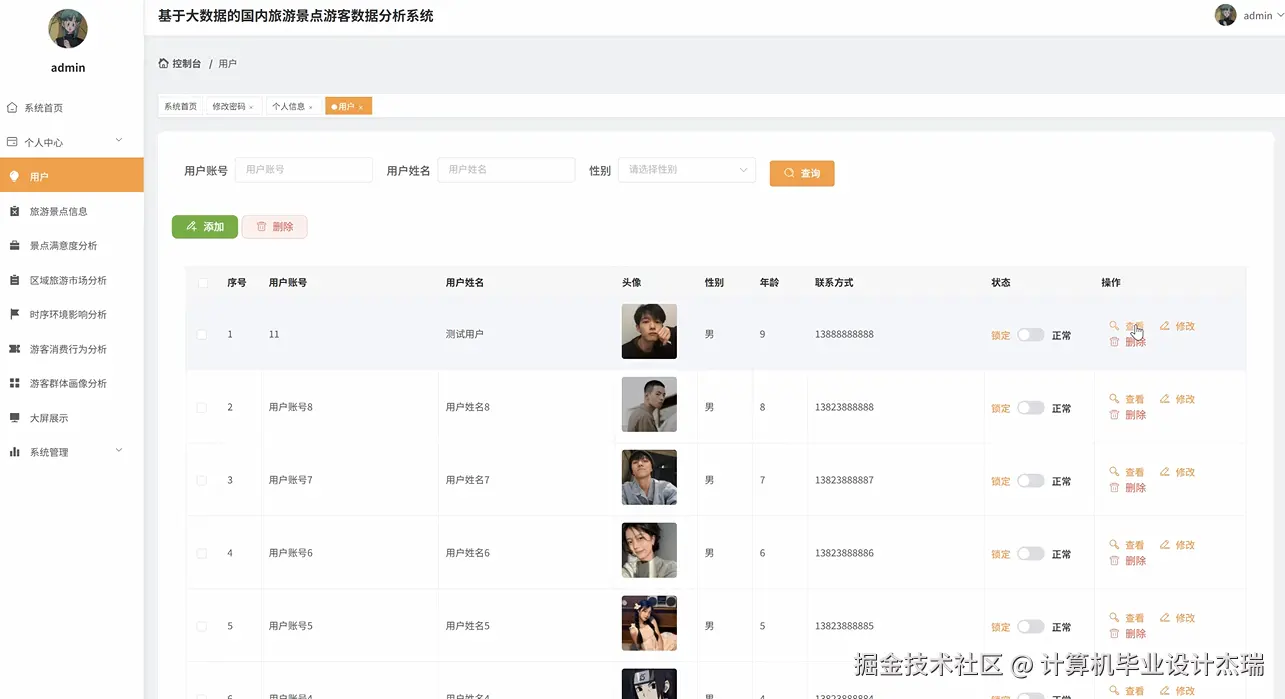Click the 控制台 home breadcrumb icon
This screenshot has height=699, width=1285.
[164, 63]
